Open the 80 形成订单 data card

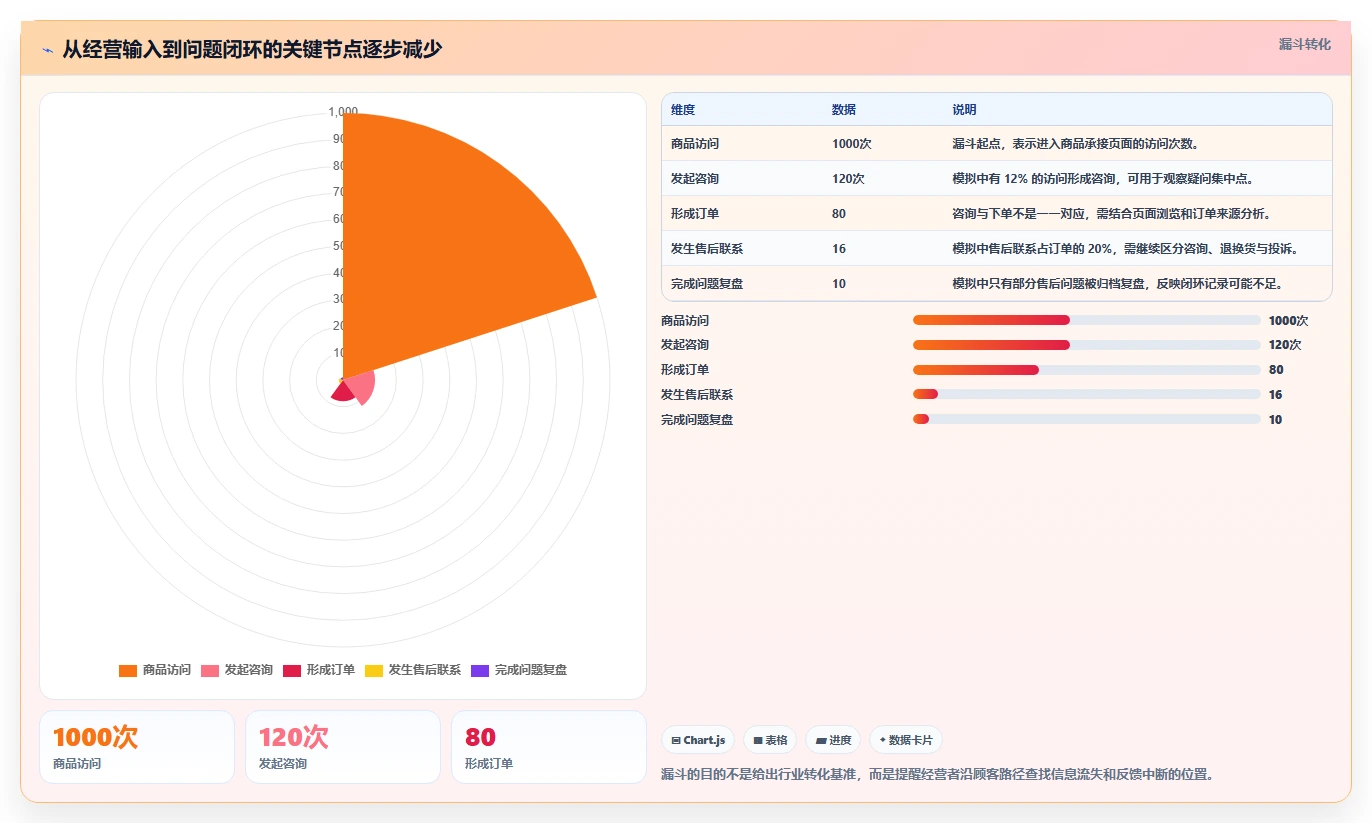549,747
